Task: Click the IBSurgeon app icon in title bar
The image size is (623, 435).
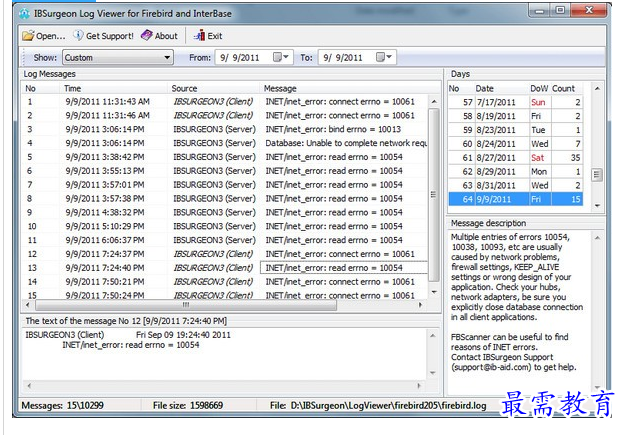Action: coord(24,14)
